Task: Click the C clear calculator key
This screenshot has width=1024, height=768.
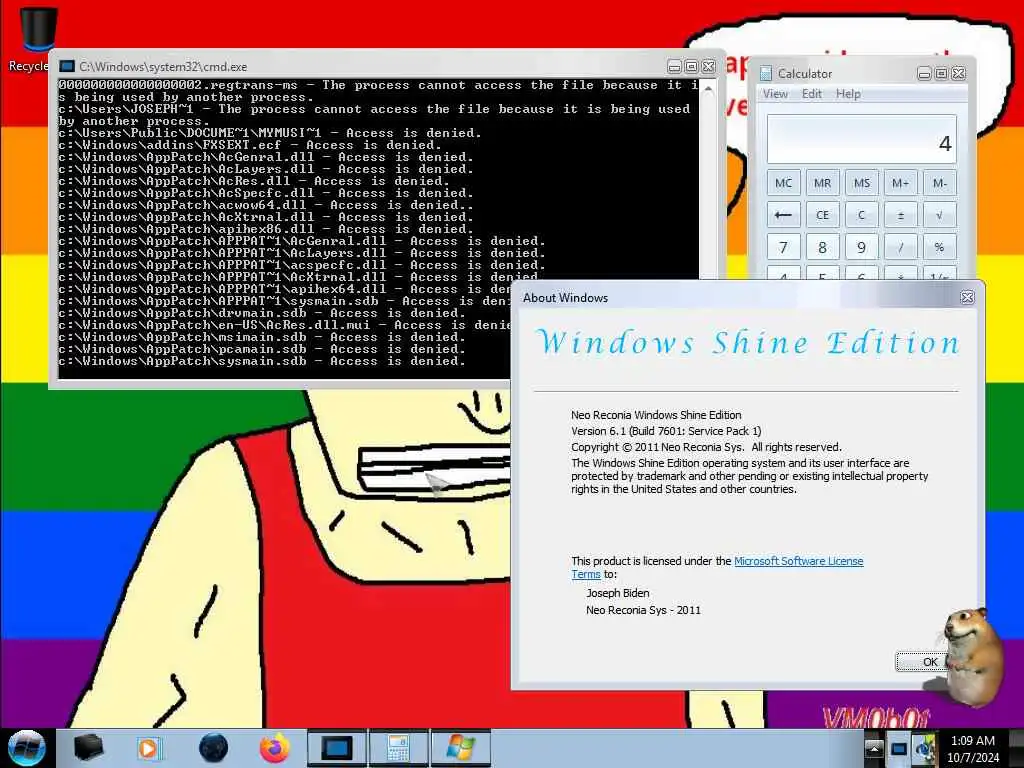Action: [x=861, y=215]
